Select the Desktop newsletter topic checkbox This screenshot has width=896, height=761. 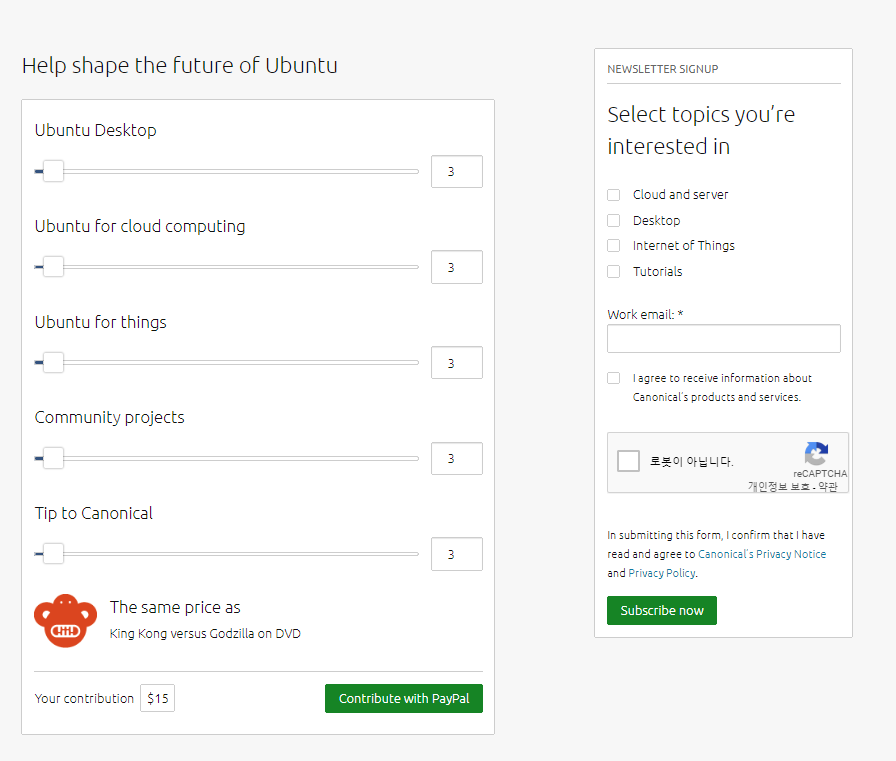pyautogui.click(x=614, y=220)
